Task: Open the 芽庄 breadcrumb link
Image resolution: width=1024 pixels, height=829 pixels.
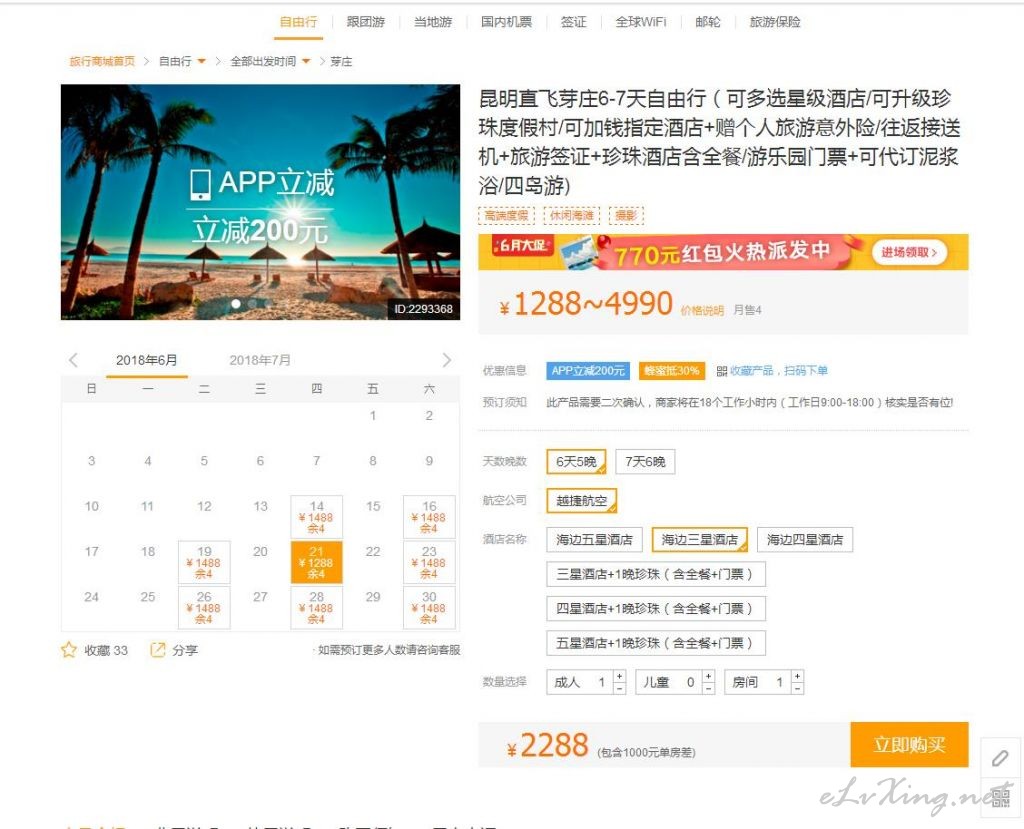Action: click(341, 61)
